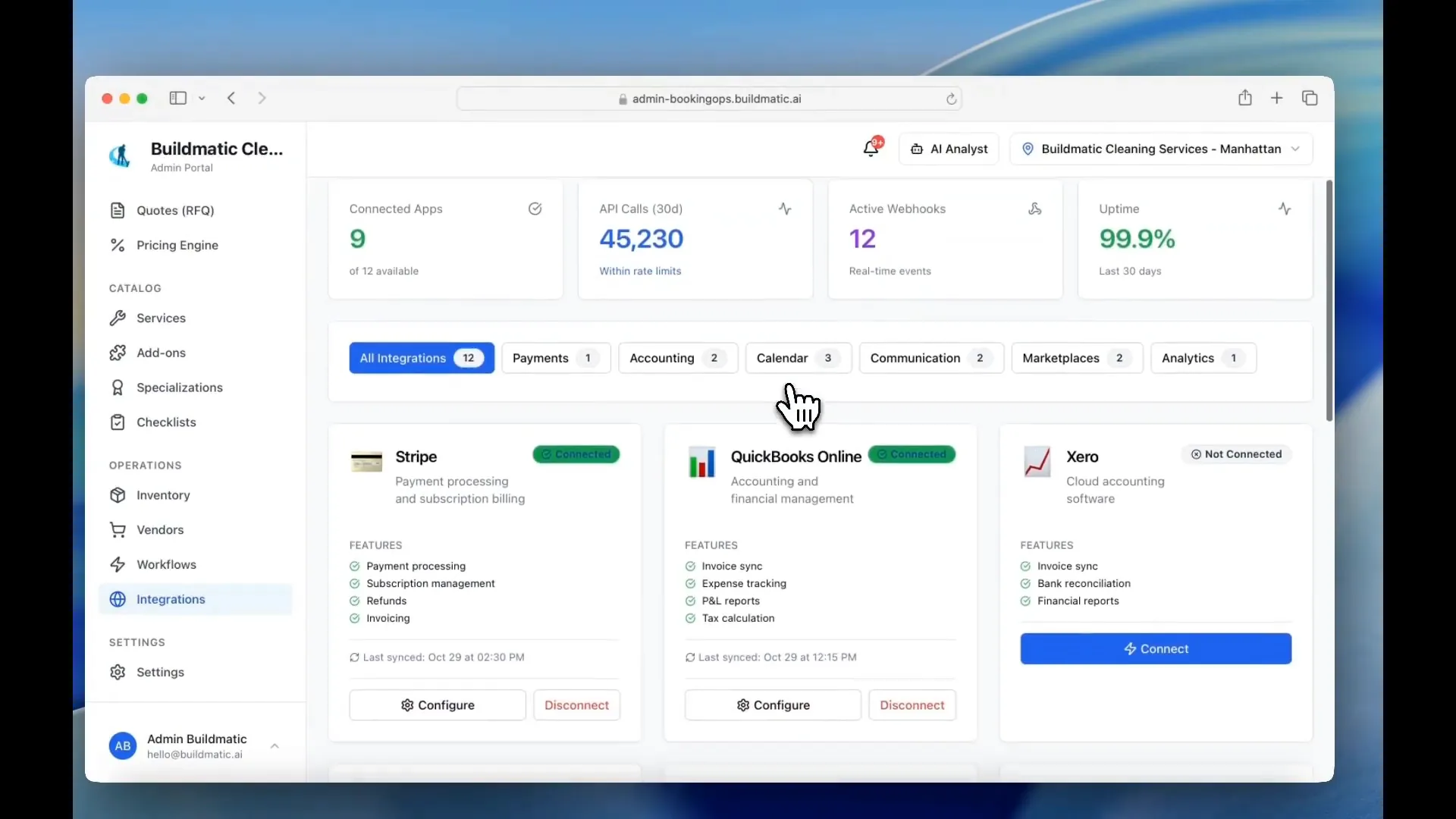Click QuickBooks last synced timestamp

(x=777, y=657)
